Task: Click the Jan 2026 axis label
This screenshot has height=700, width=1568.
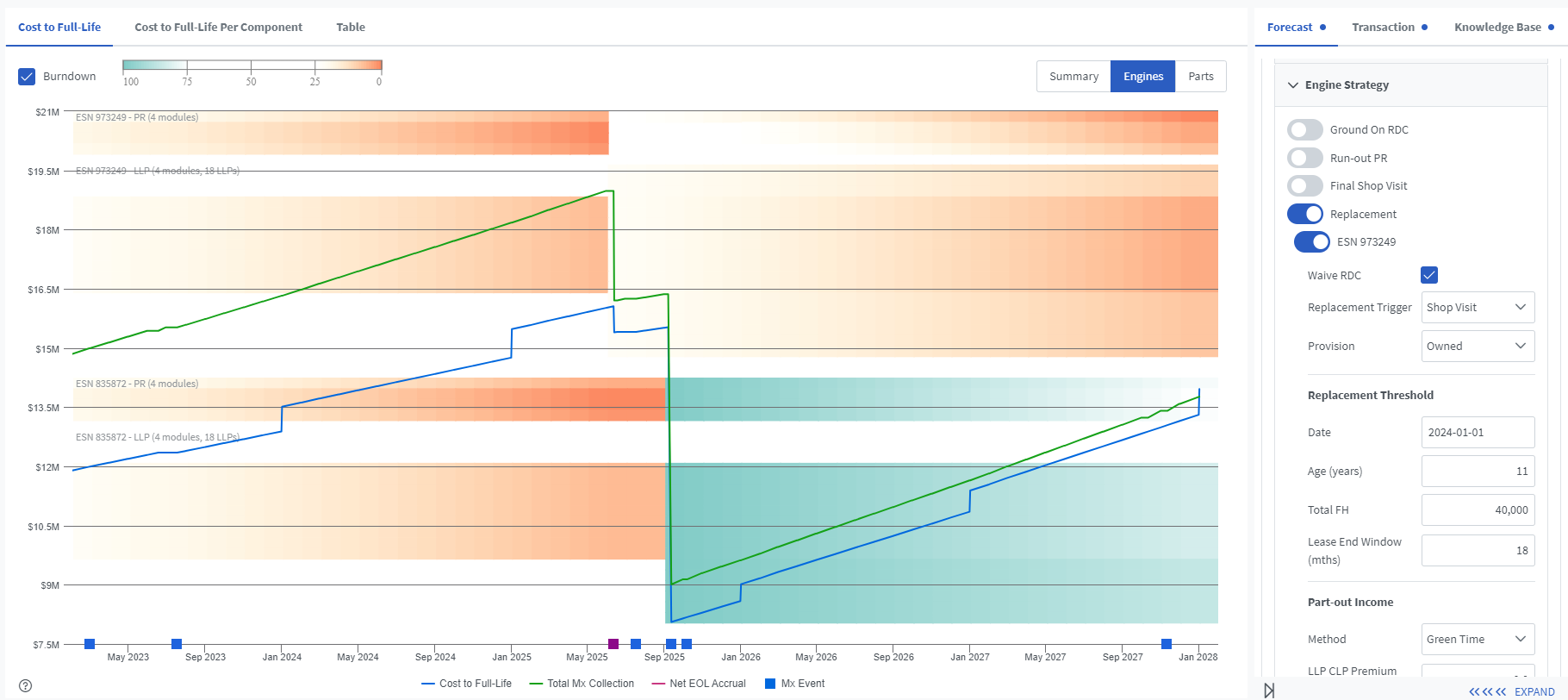Action: [741, 657]
